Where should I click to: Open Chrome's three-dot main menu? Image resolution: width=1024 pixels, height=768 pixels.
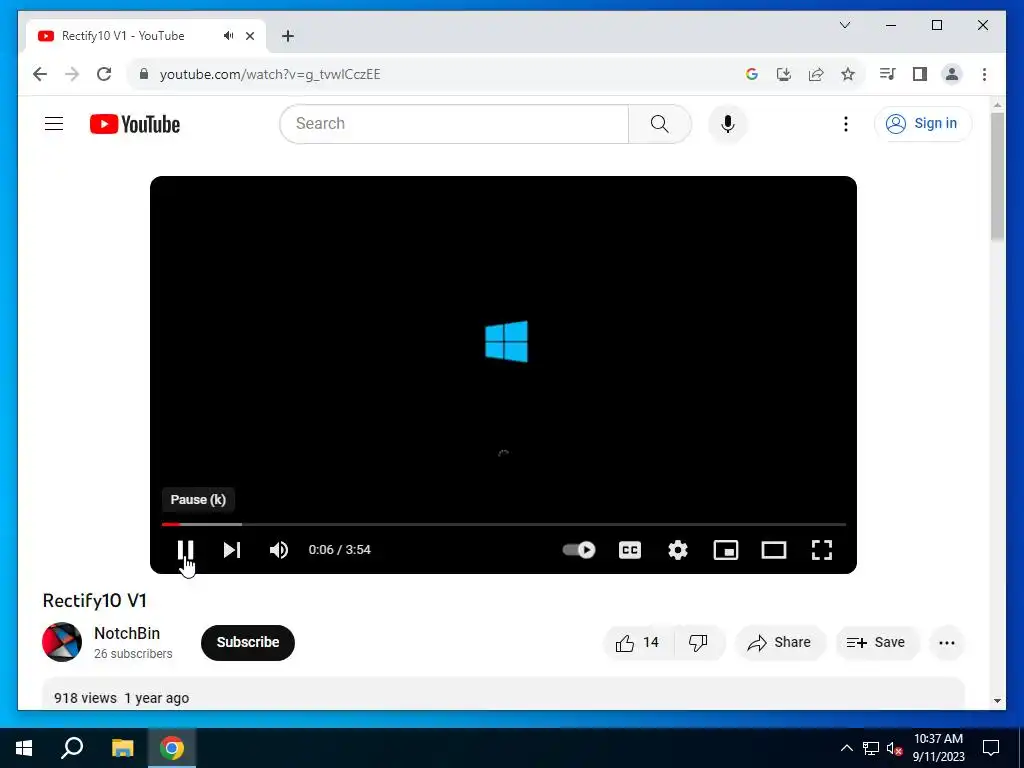984,74
